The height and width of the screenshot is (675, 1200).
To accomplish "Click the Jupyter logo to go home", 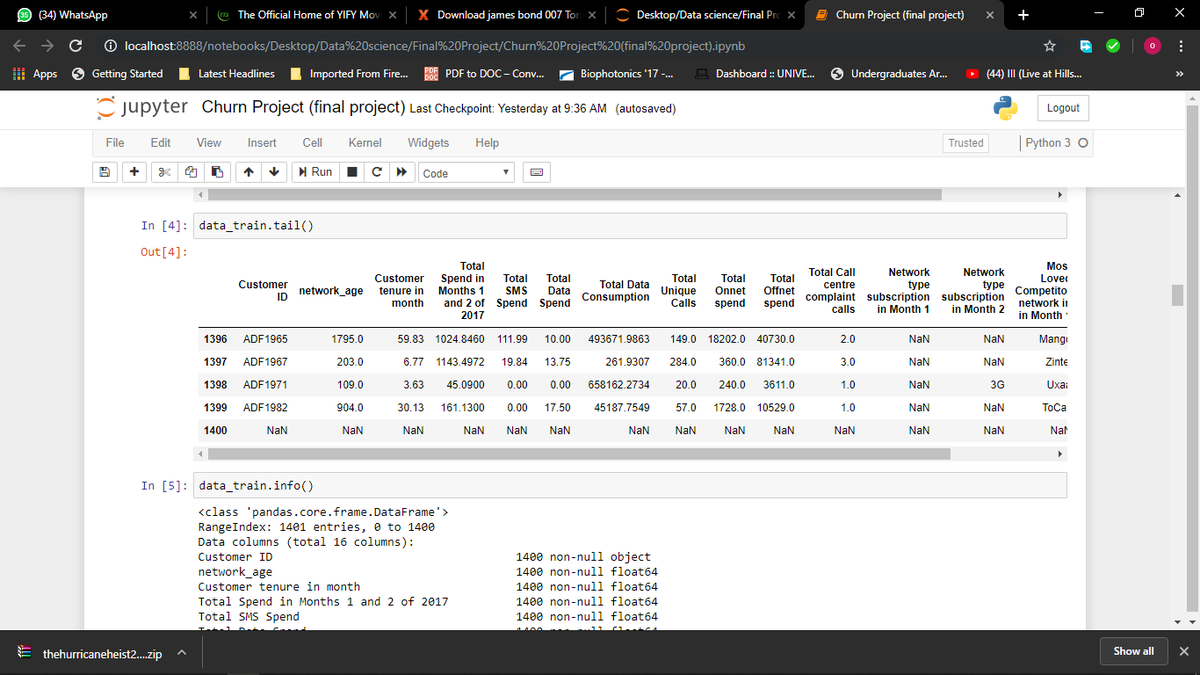I will [x=140, y=108].
